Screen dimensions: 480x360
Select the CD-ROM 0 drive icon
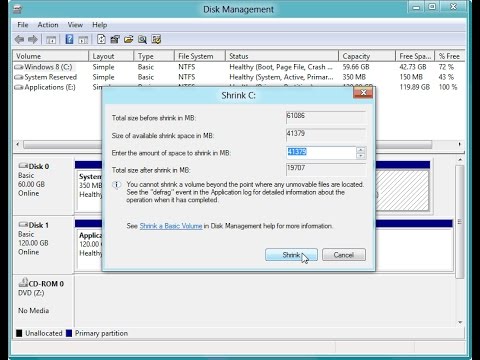[23, 283]
